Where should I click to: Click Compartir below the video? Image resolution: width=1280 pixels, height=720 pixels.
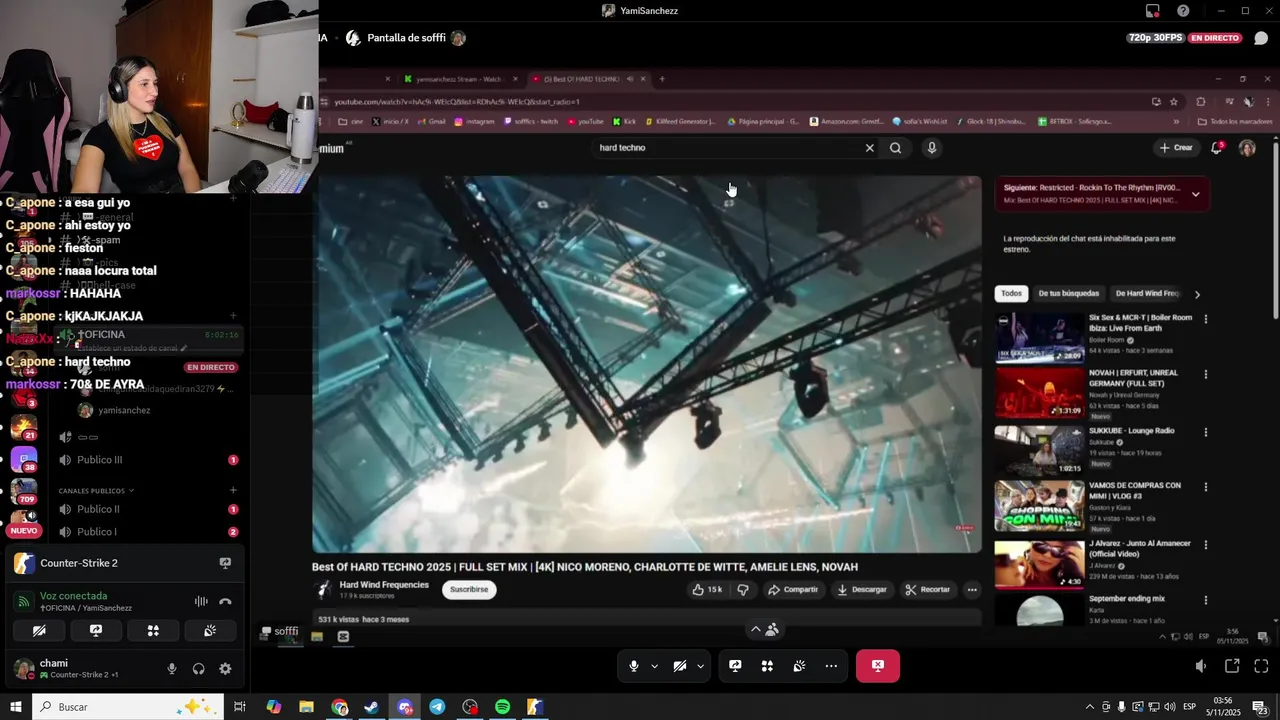792,590
